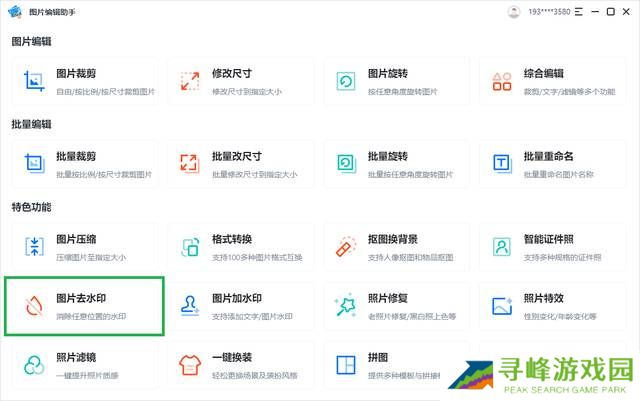Click the 修改尺寸 resize icon
The height and width of the screenshot is (401, 640).
[189, 81]
